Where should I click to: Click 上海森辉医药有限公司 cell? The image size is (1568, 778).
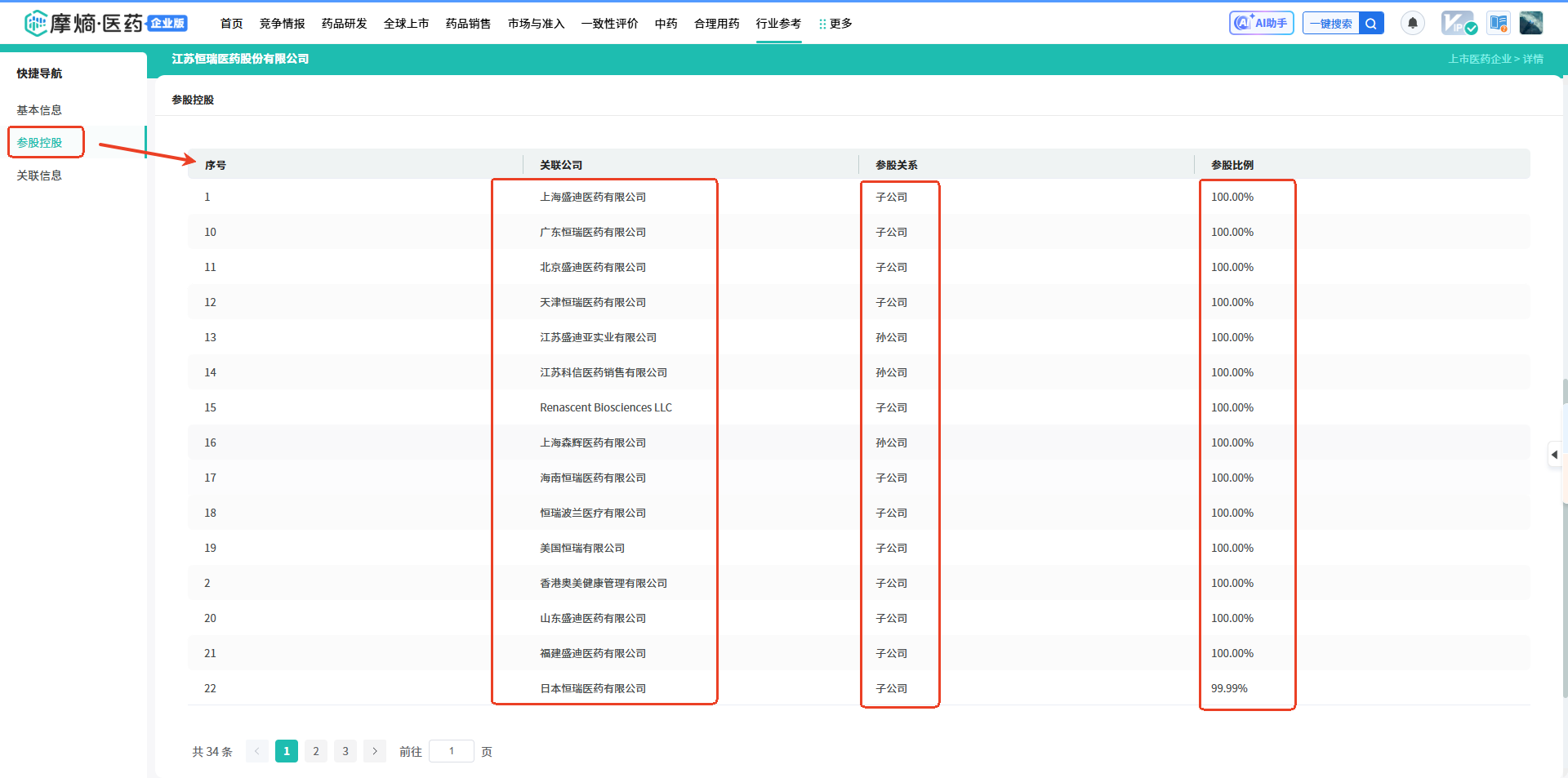593,442
